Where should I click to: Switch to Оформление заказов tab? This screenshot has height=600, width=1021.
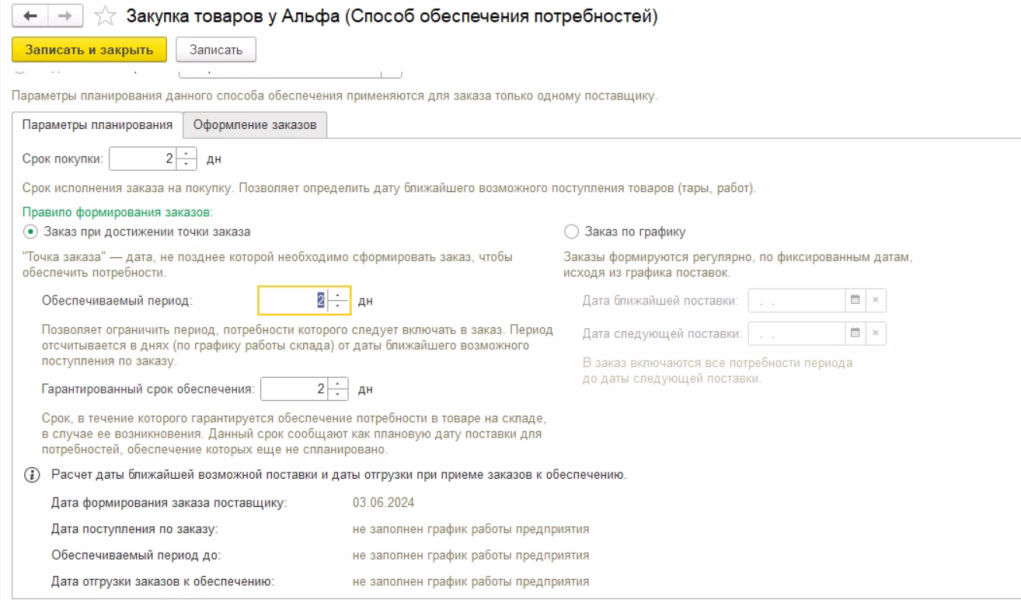[x=255, y=125]
